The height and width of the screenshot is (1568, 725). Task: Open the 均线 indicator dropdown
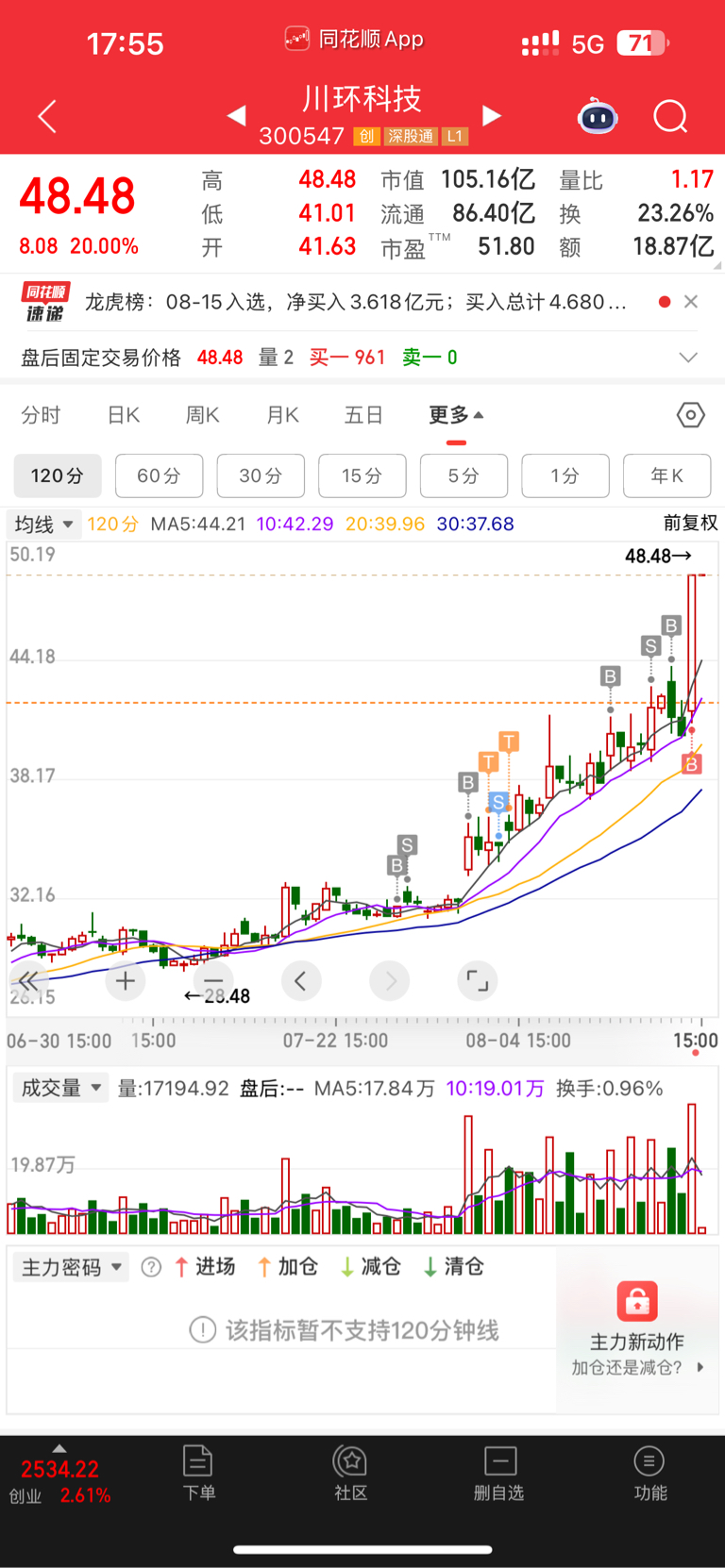[x=43, y=524]
